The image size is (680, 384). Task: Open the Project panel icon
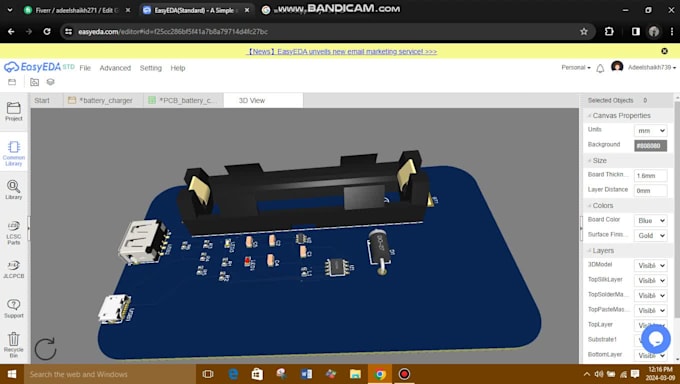[13, 111]
